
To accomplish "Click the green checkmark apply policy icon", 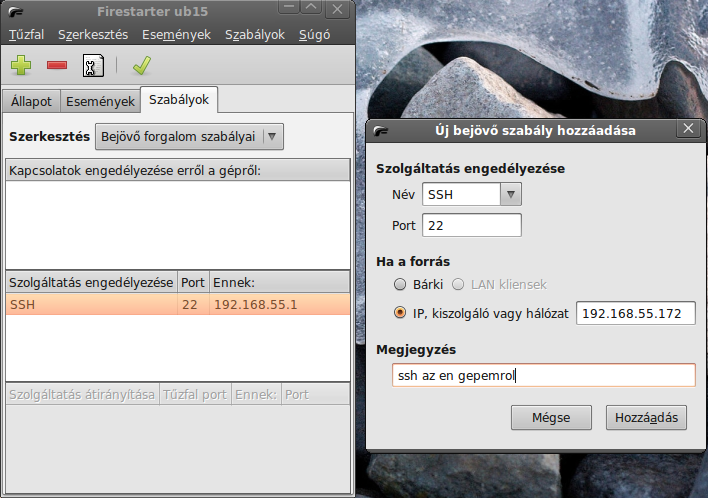I will (141, 66).
